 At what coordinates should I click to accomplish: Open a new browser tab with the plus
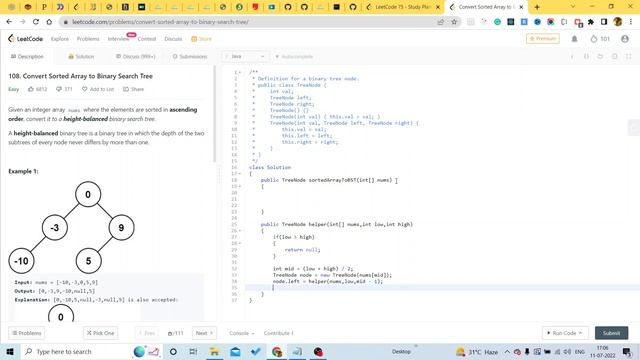[537, 7]
